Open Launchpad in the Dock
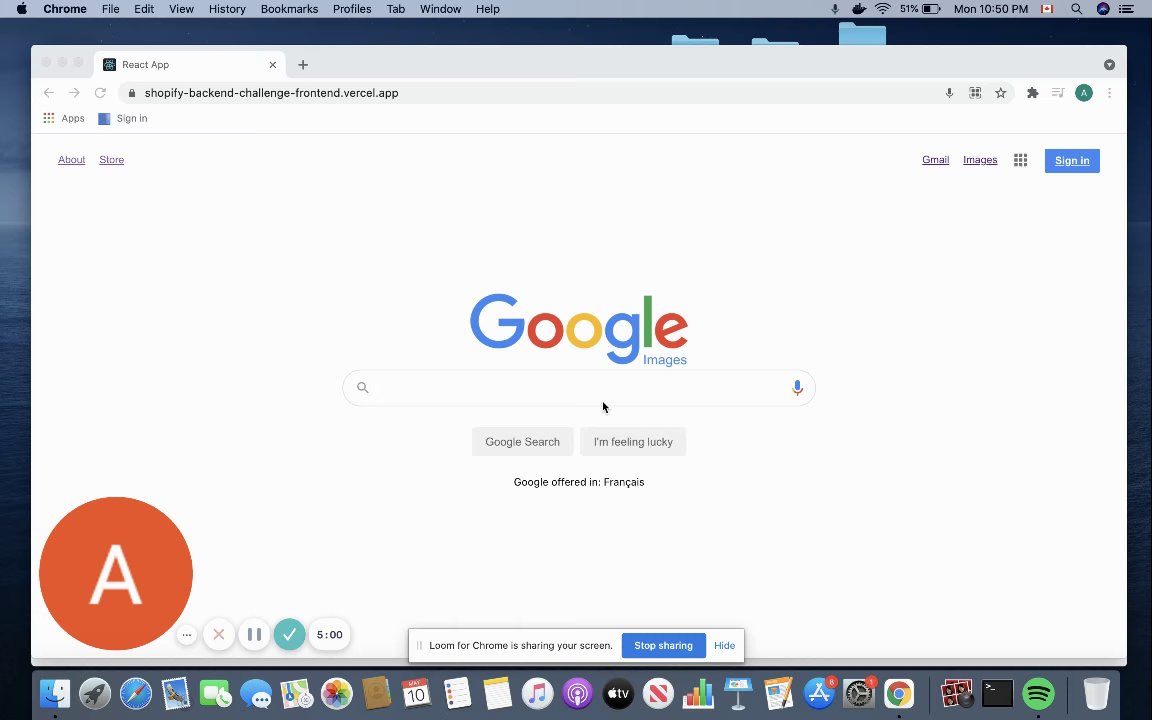Screen dimensions: 1152x720 (96, 693)
